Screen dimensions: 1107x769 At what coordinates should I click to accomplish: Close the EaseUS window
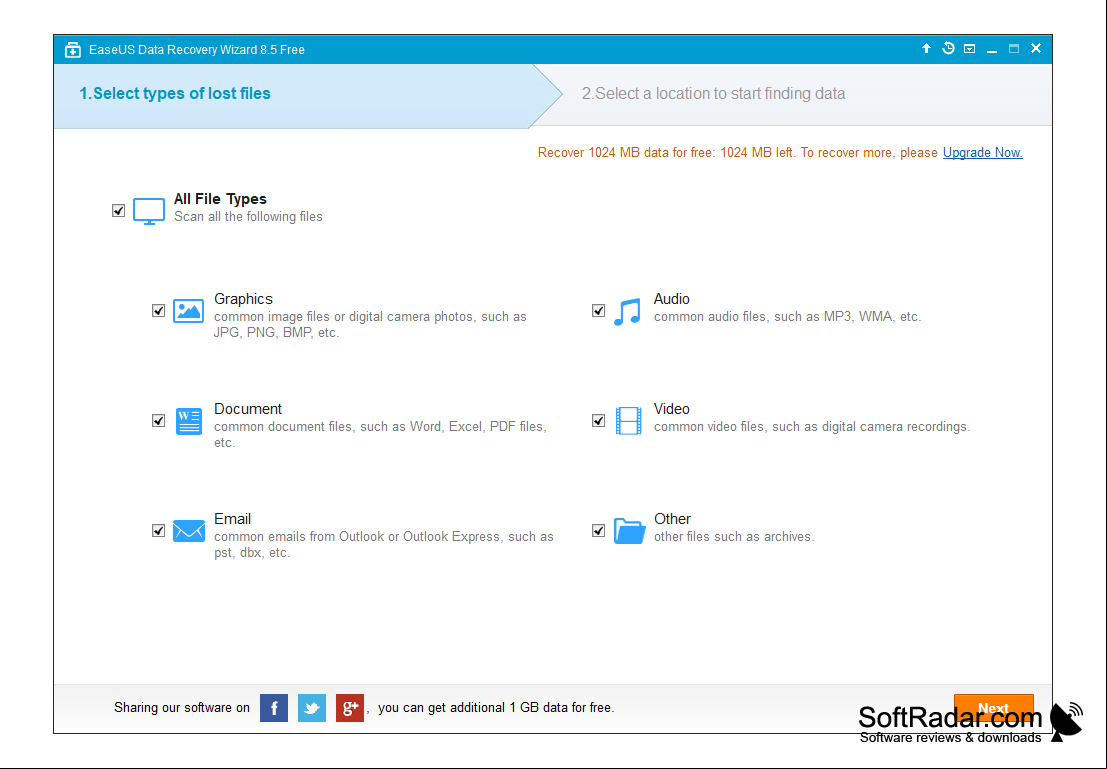(x=1036, y=48)
